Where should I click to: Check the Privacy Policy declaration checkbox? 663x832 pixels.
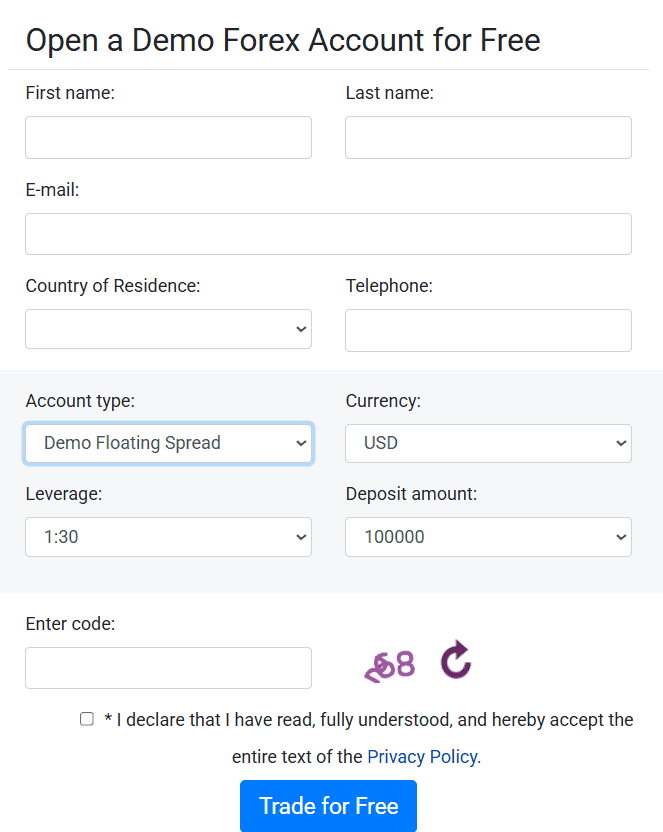tap(87, 718)
